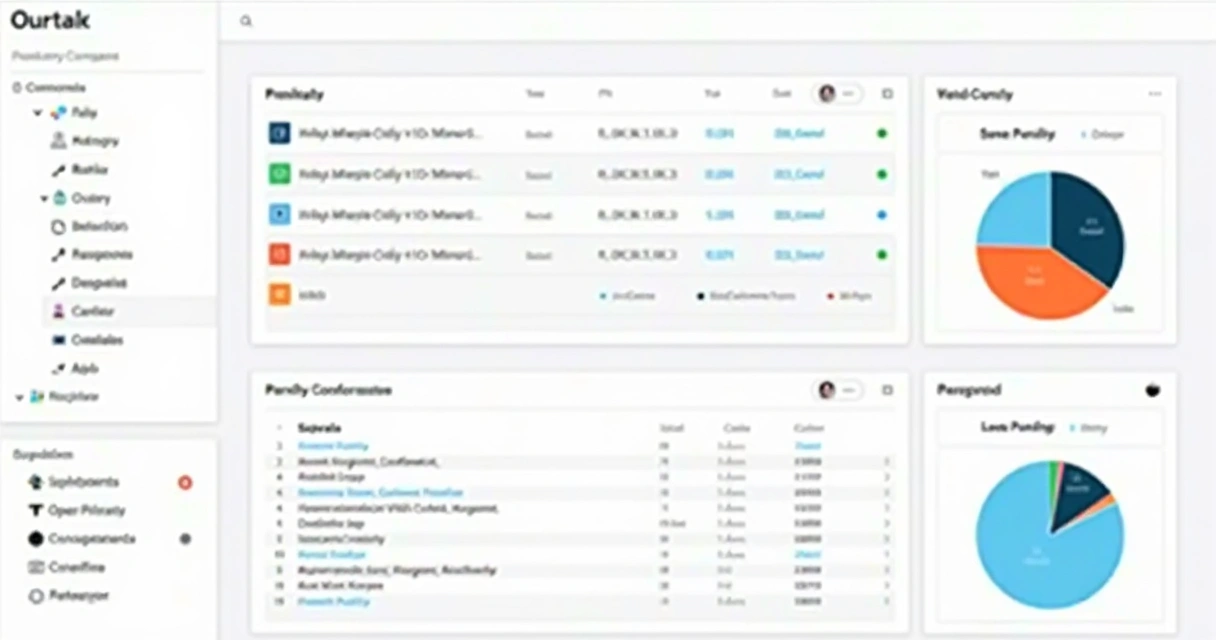Click the square expand icon in Ponlcaly header
The image size is (1216, 640).
click(x=887, y=94)
